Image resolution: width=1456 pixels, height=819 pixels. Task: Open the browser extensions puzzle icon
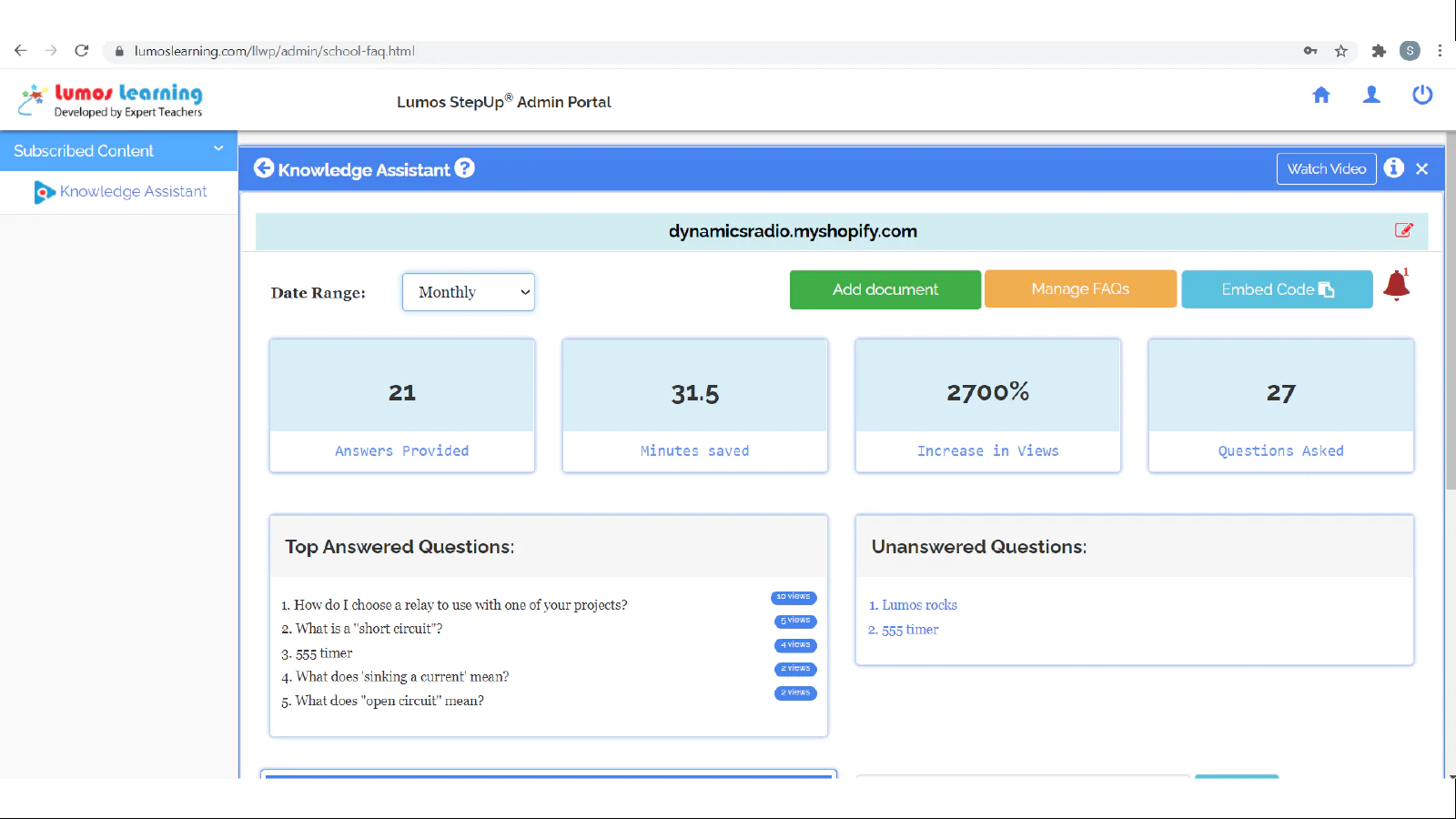[1379, 51]
